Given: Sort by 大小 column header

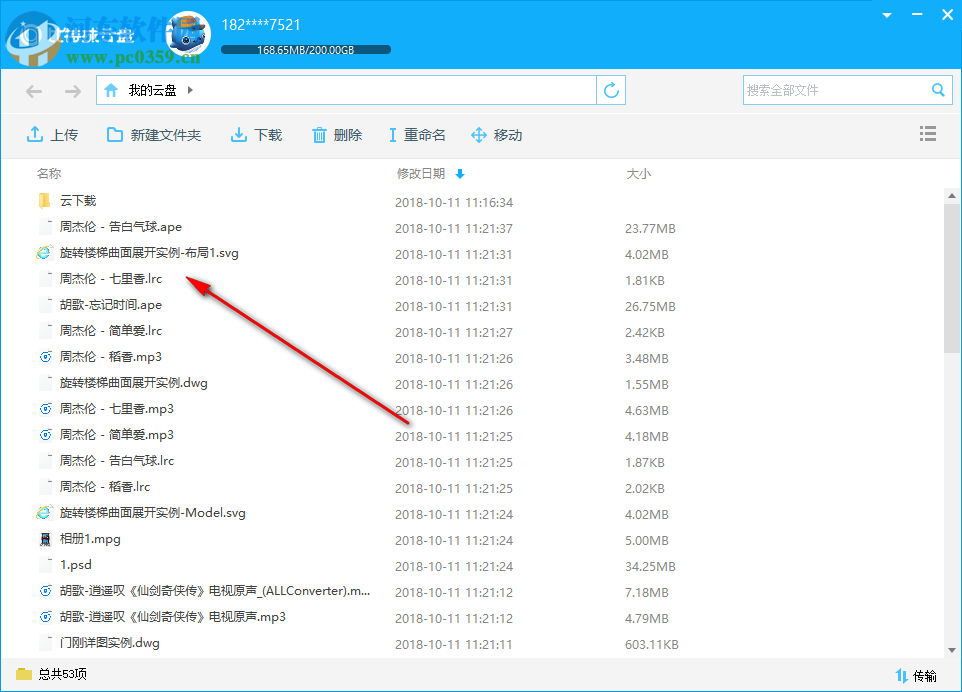Looking at the screenshot, I should pyautogui.click(x=638, y=174).
